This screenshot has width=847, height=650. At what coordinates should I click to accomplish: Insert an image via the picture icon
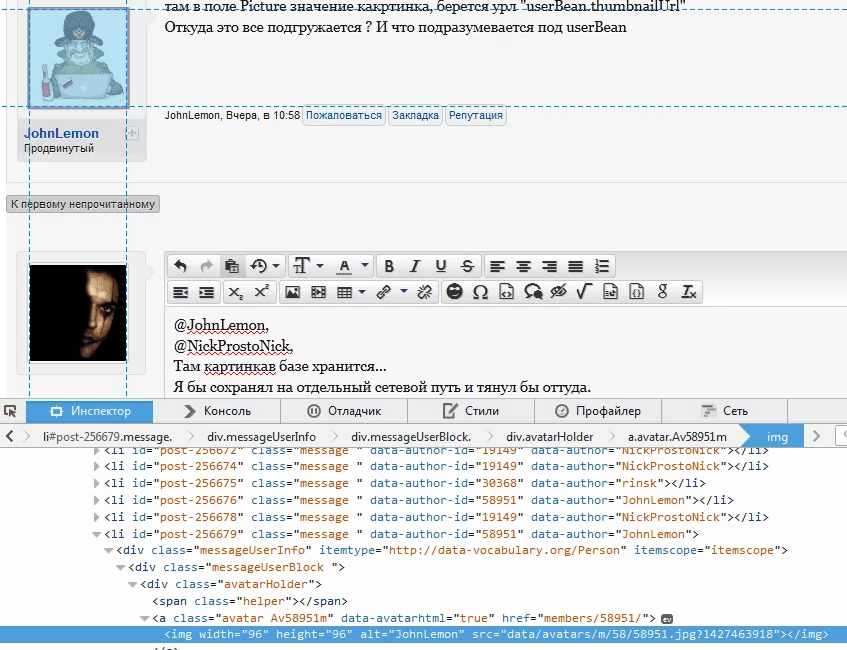click(x=292, y=293)
